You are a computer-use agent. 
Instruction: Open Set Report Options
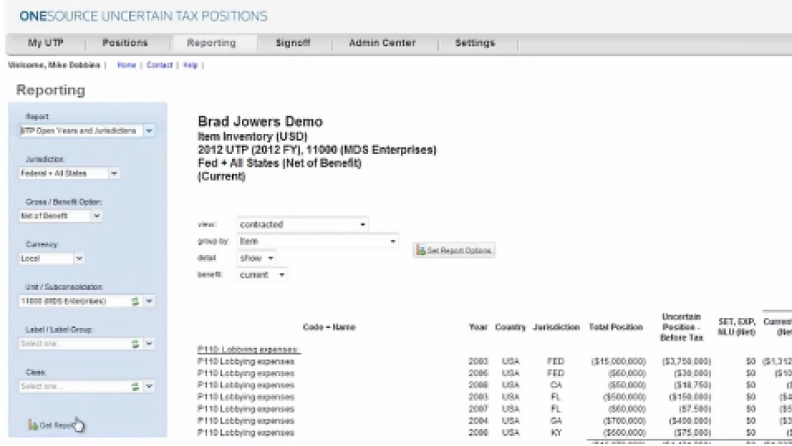pyautogui.click(x=454, y=250)
